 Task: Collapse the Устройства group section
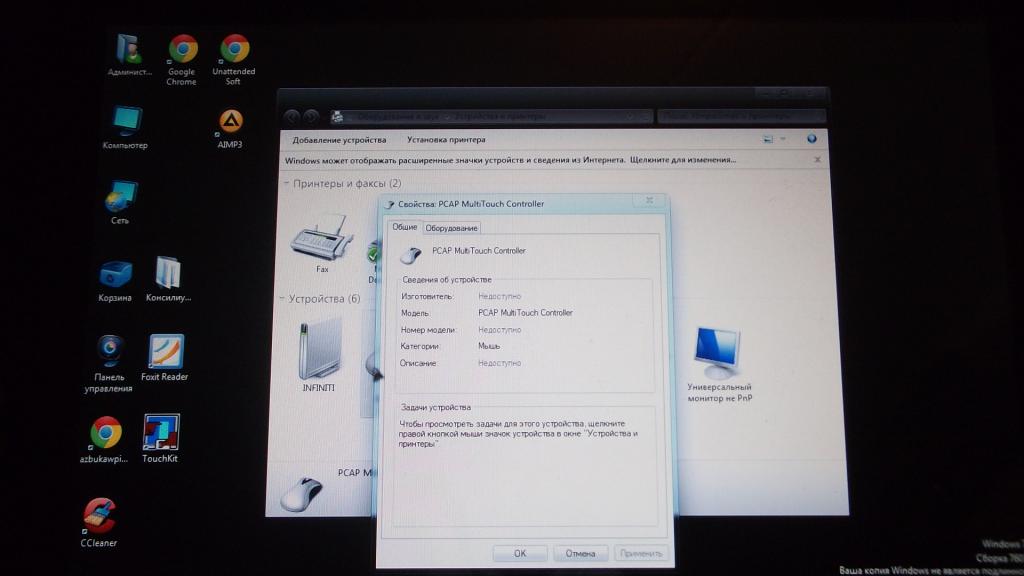tap(284, 299)
